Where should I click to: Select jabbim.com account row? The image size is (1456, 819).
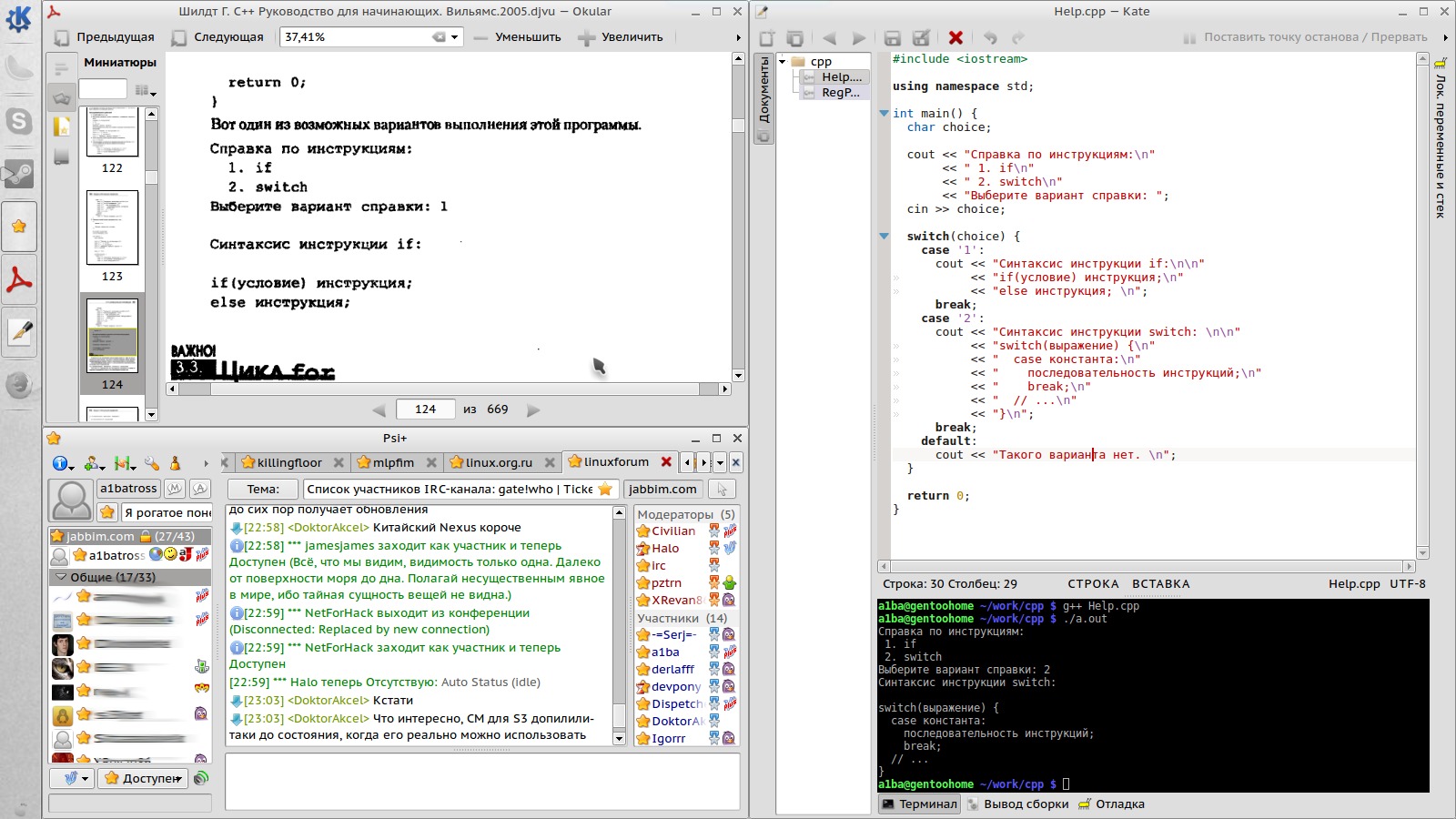pyautogui.click(x=130, y=536)
